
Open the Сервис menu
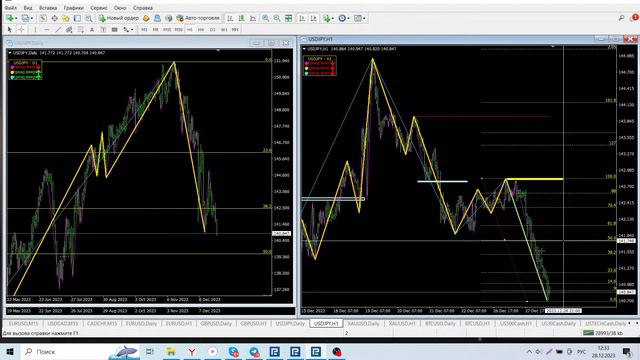[x=99, y=8]
